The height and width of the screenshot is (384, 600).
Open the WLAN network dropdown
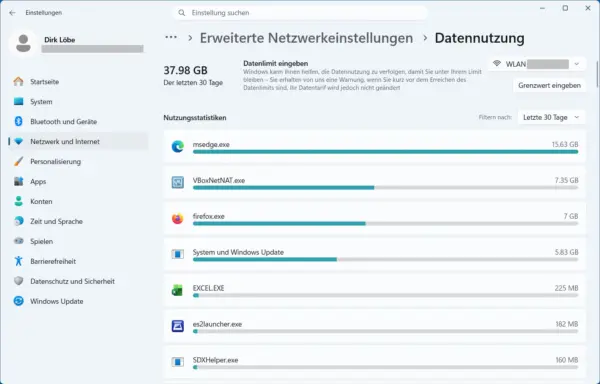pyautogui.click(x=537, y=64)
